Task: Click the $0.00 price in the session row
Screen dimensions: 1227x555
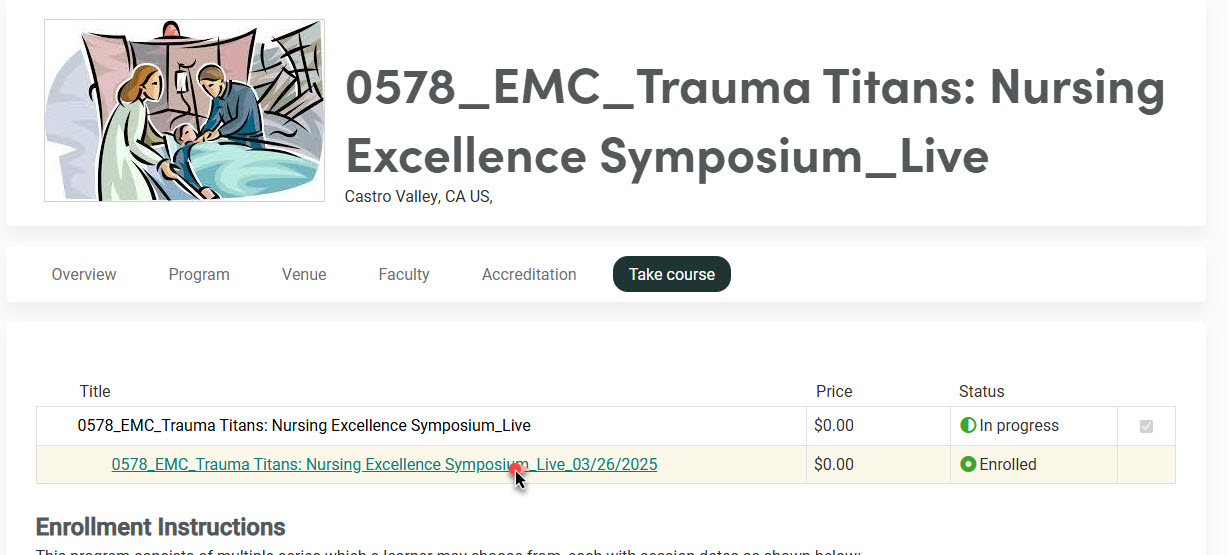Action: coord(834,465)
